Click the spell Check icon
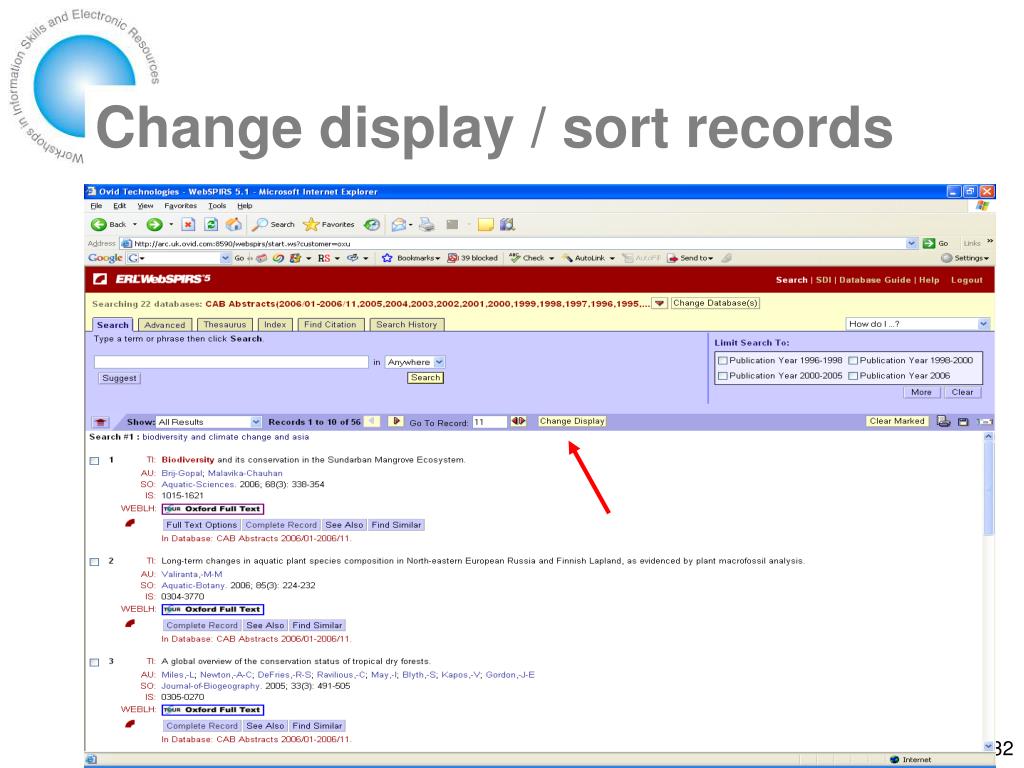Viewport: 1024px width, 768px height. click(515, 258)
